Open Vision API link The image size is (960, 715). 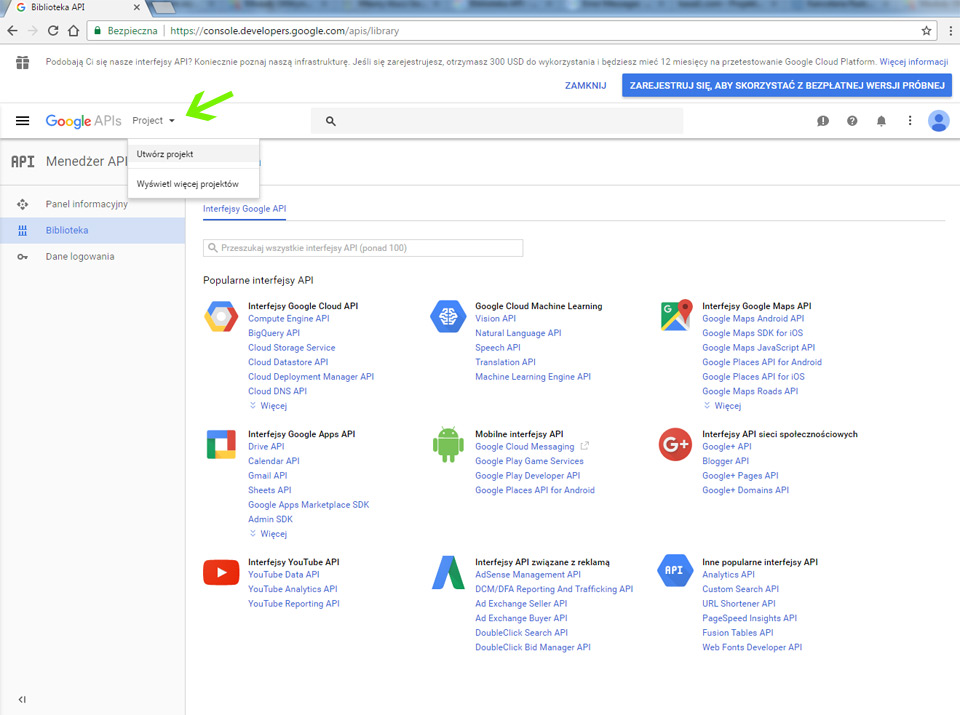[x=495, y=318]
